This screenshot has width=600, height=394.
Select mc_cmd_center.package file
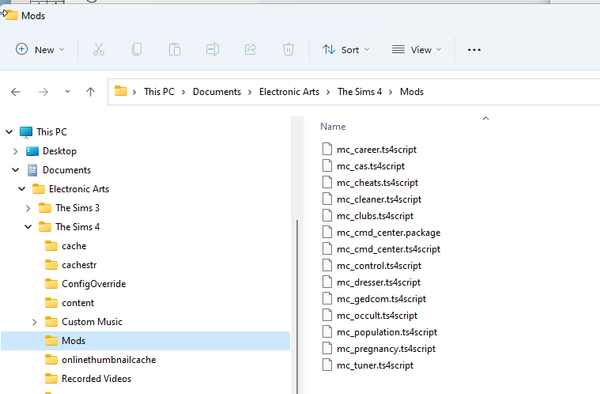(x=388, y=233)
